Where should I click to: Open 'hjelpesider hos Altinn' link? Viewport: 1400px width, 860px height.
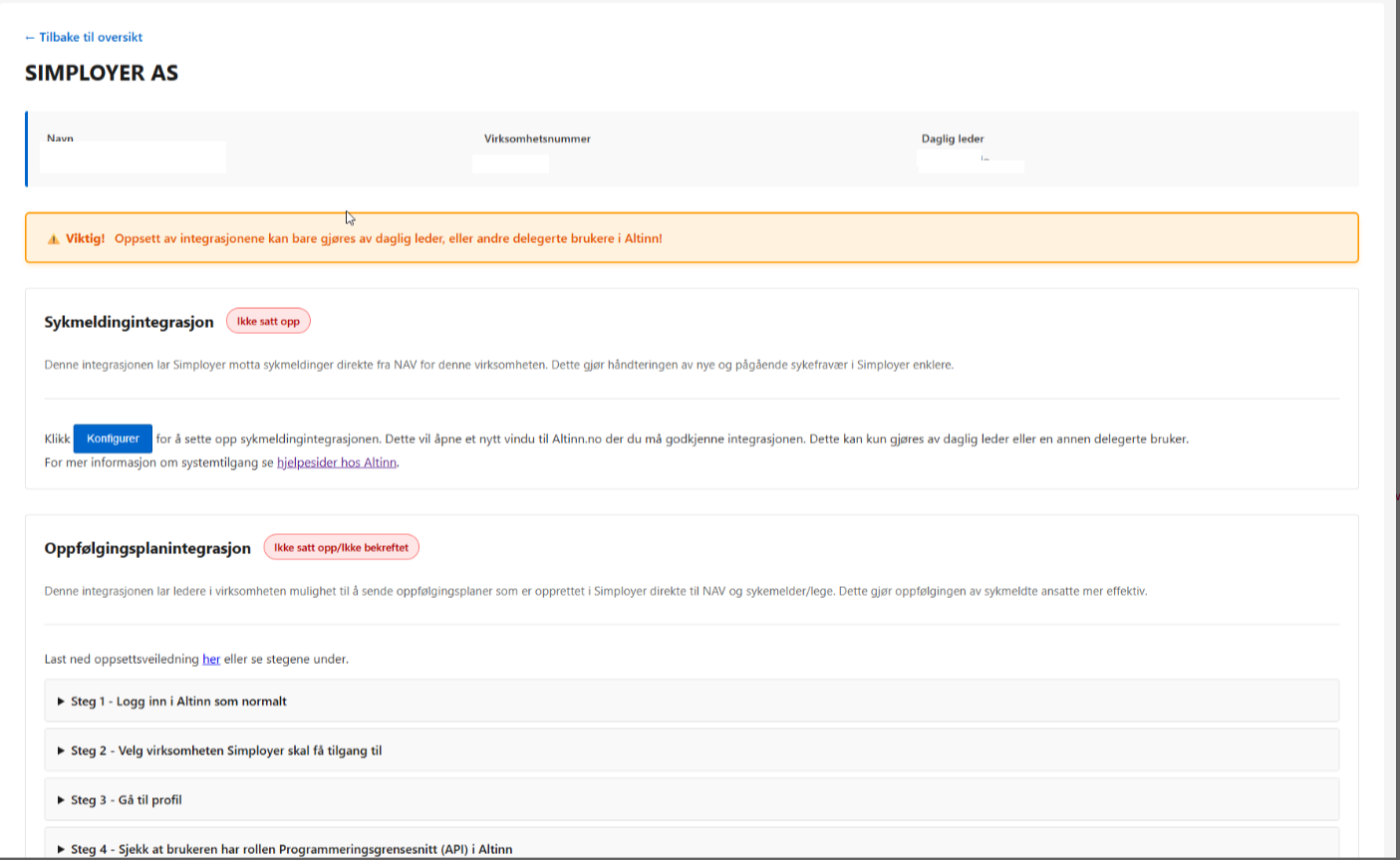337,462
